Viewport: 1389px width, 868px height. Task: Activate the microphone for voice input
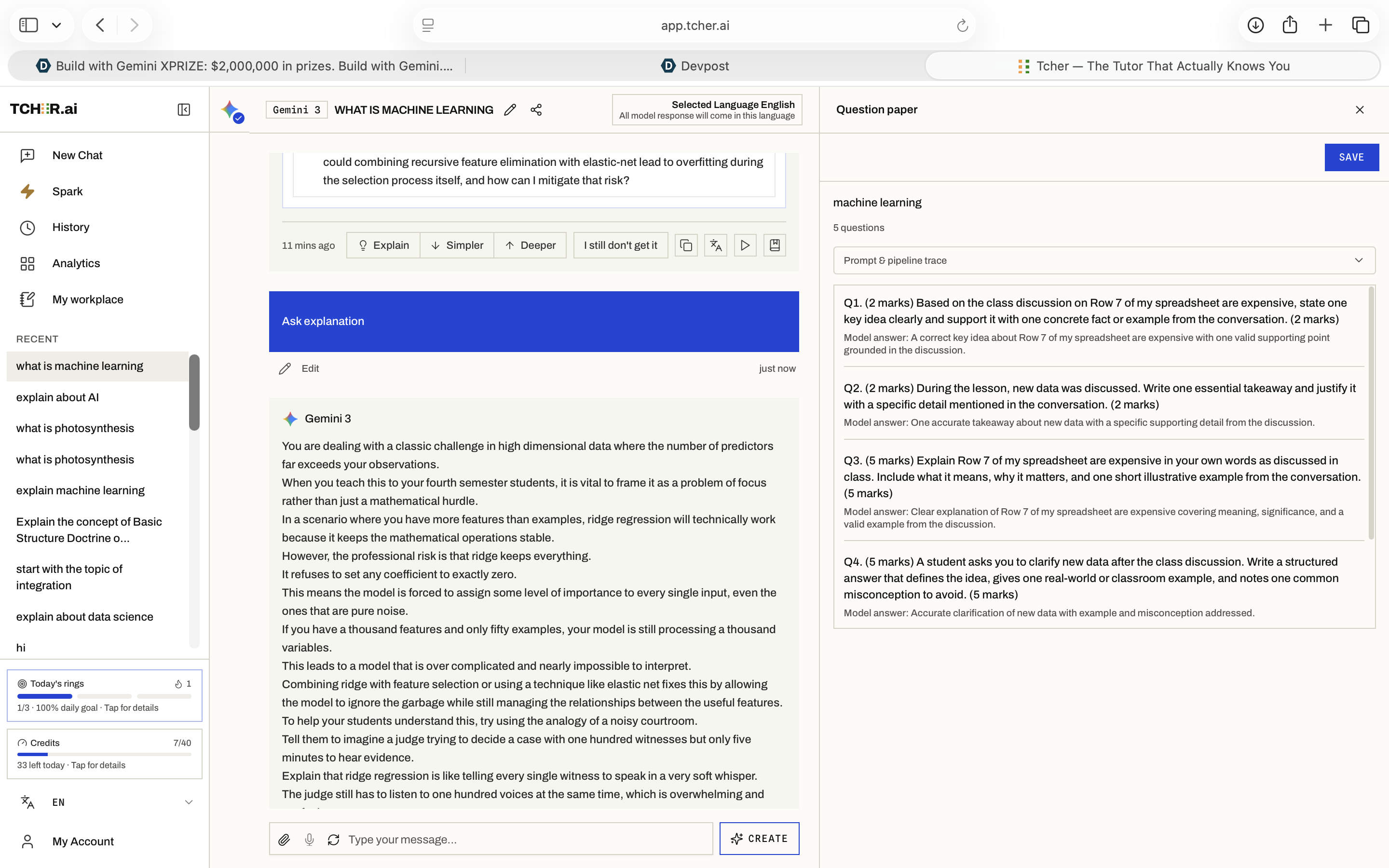click(309, 839)
